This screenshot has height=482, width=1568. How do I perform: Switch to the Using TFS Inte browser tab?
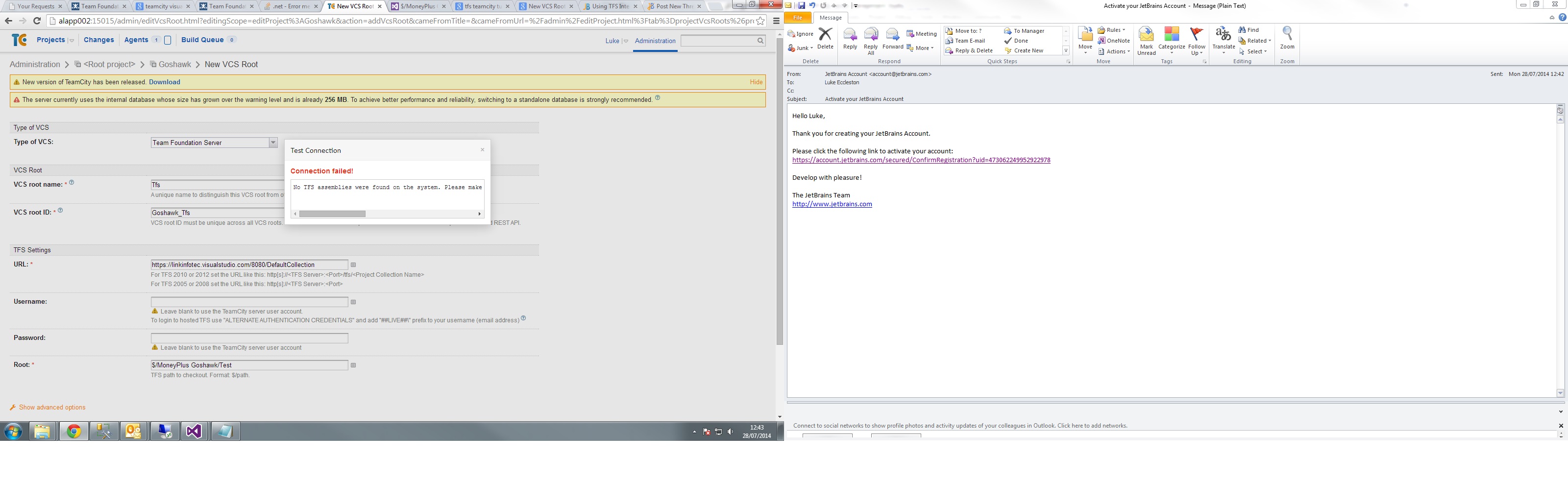[611, 6]
